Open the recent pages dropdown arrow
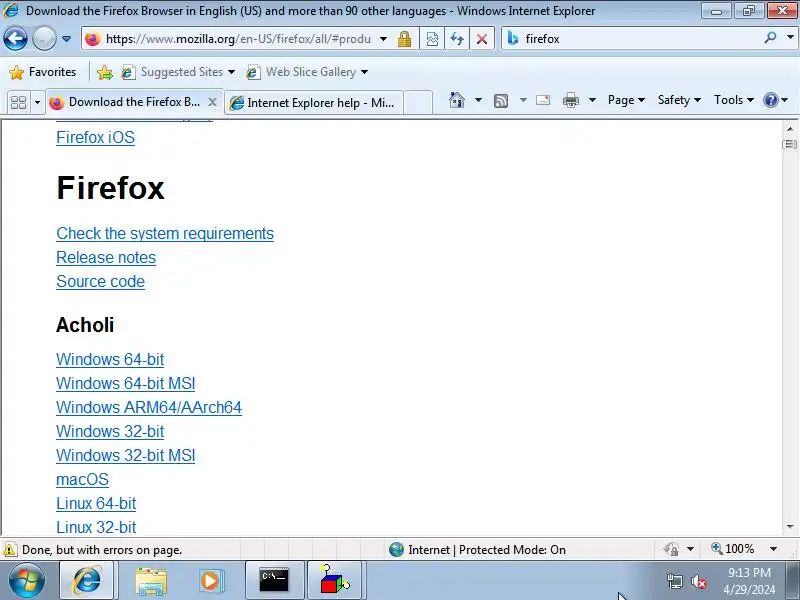This screenshot has width=800, height=600. coord(66,39)
